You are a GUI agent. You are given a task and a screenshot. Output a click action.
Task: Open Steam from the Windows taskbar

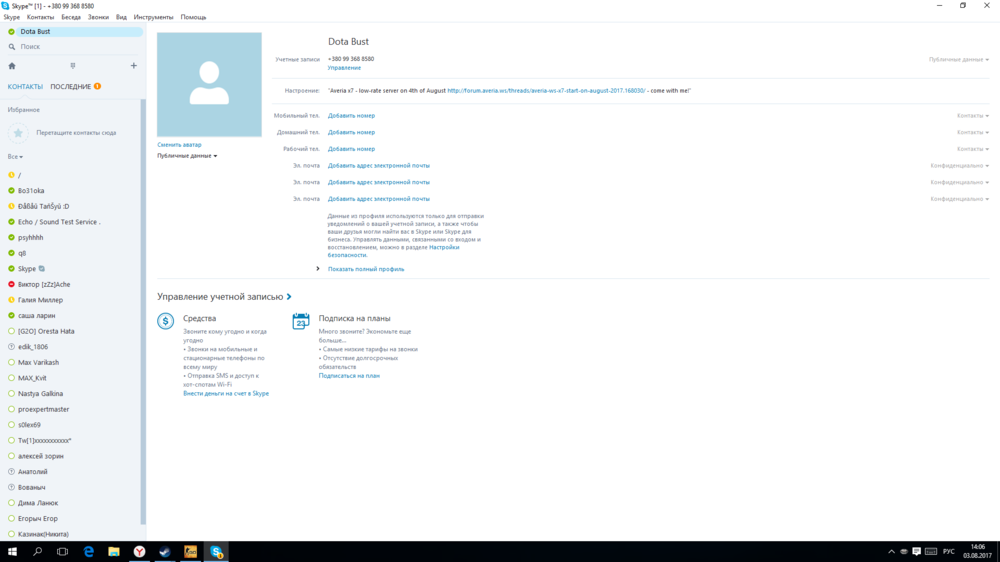tap(165, 551)
